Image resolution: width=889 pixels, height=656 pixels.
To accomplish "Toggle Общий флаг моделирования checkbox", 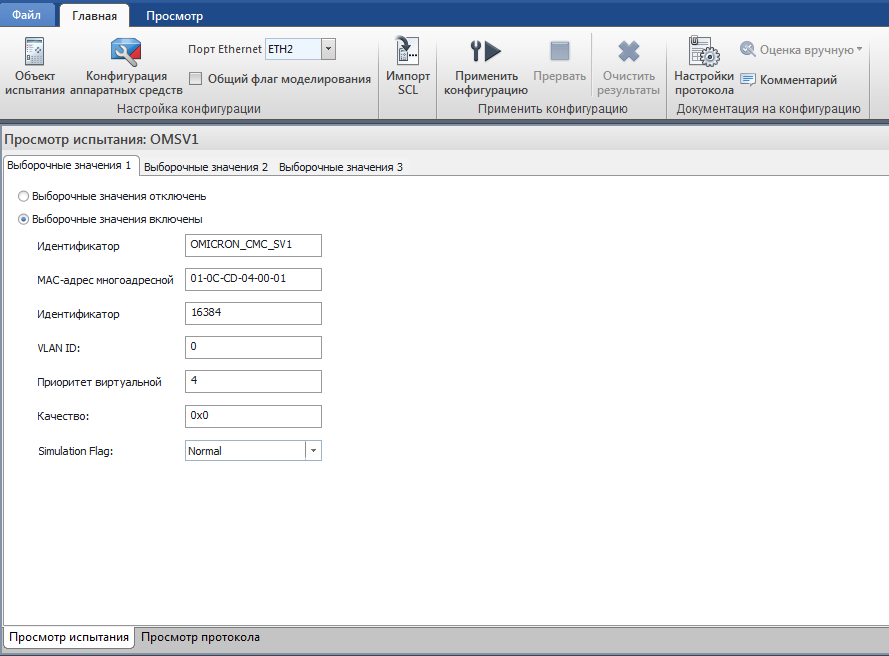I will point(196,79).
